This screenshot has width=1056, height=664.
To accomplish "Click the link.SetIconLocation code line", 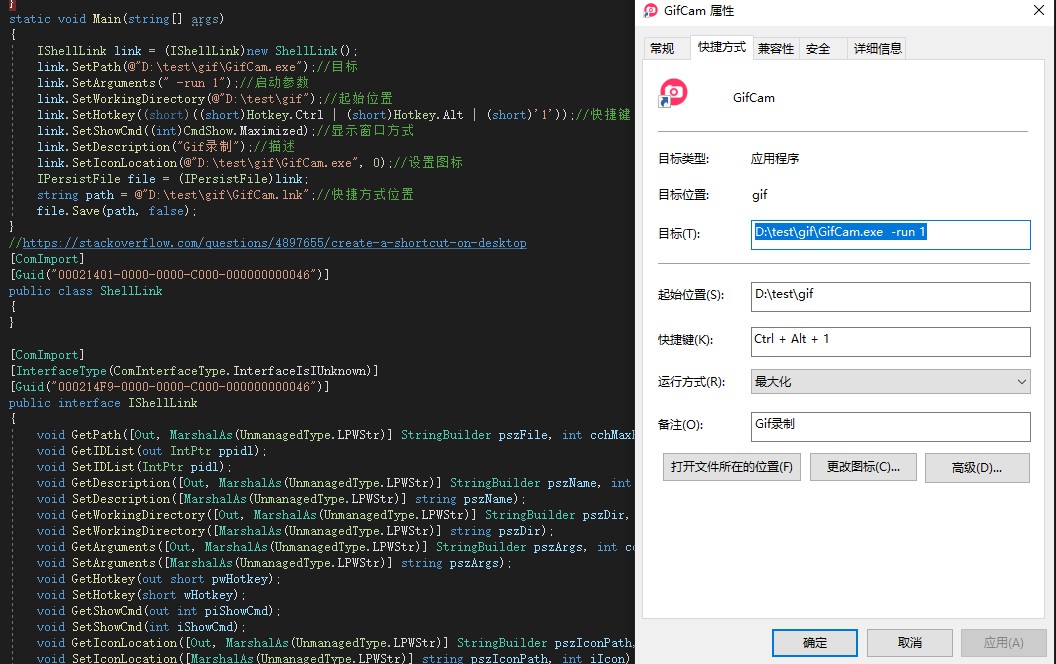I will [249, 163].
